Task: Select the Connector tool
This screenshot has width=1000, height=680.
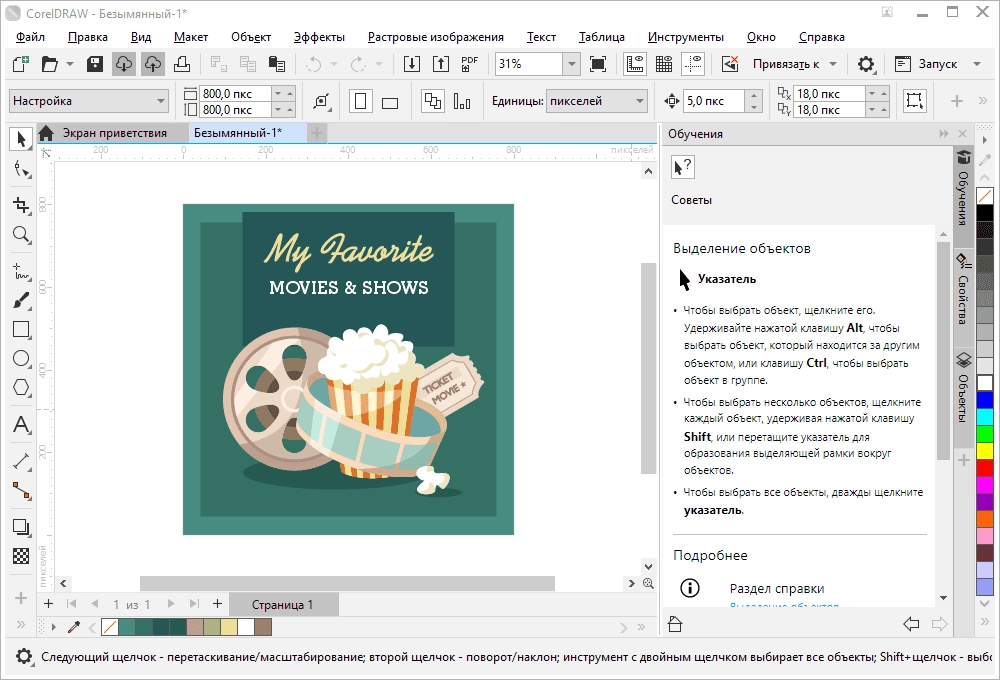Action: point(21,491)
